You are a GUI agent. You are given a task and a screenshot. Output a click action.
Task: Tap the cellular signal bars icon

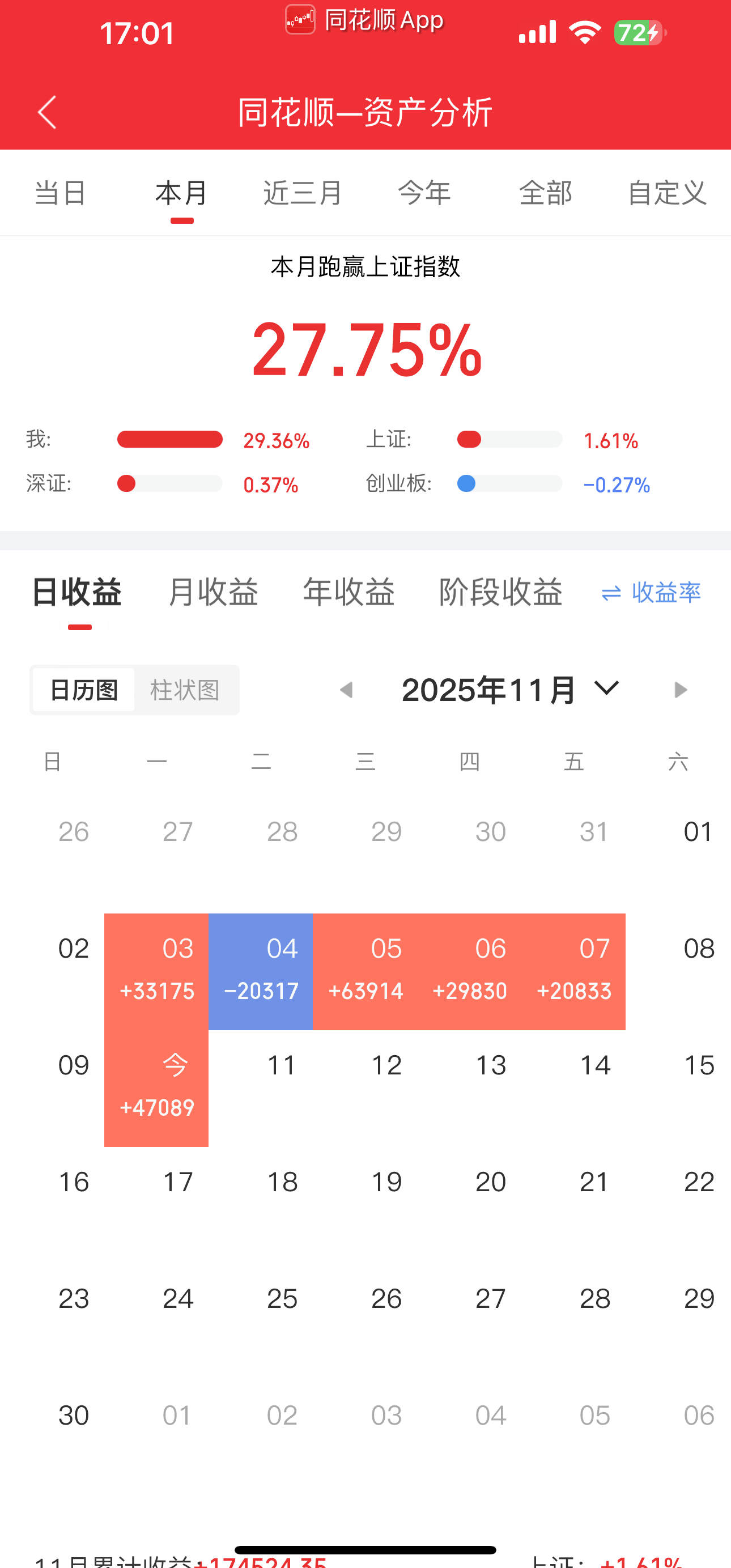pos(537,32)
